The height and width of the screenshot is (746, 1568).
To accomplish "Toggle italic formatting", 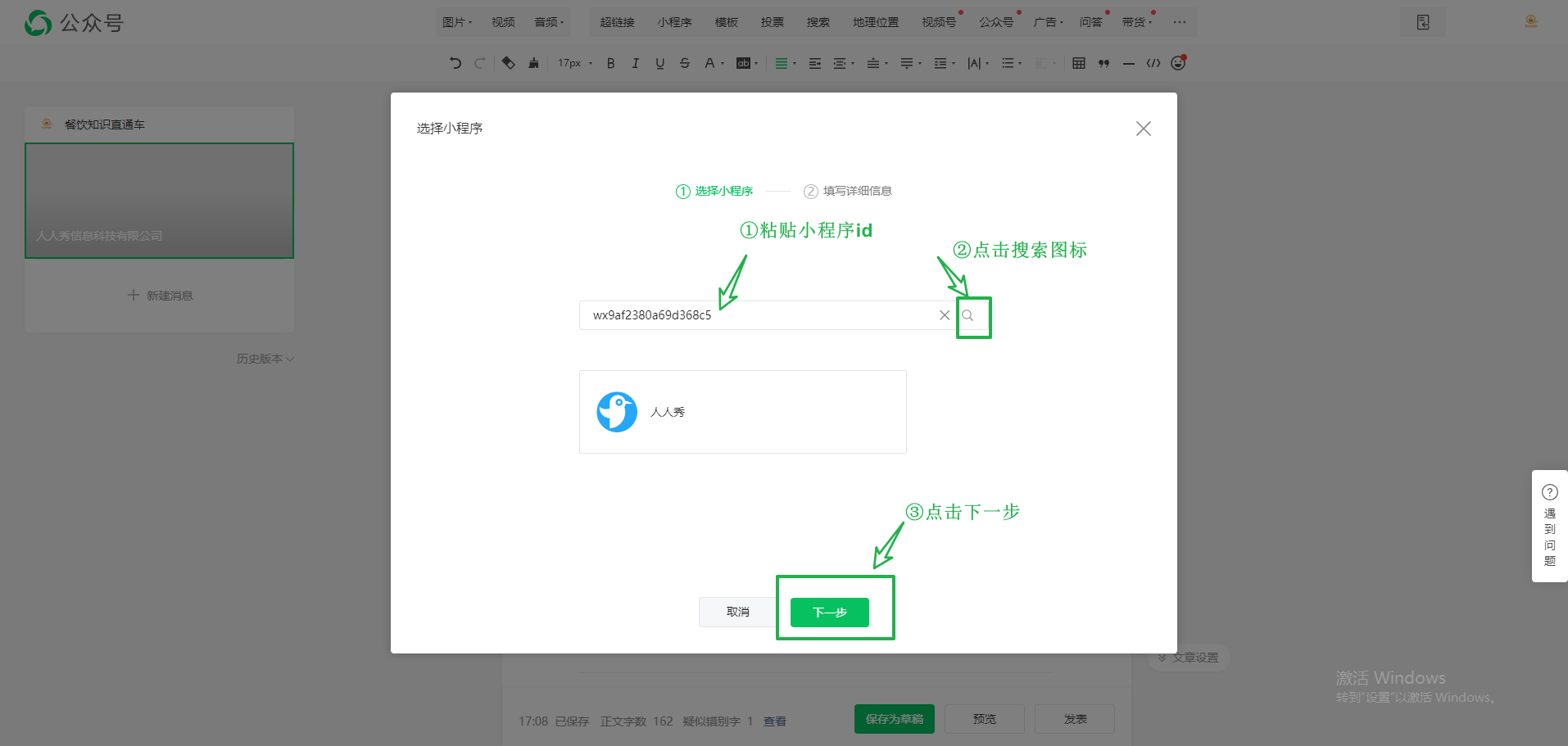I will [636, 63].
